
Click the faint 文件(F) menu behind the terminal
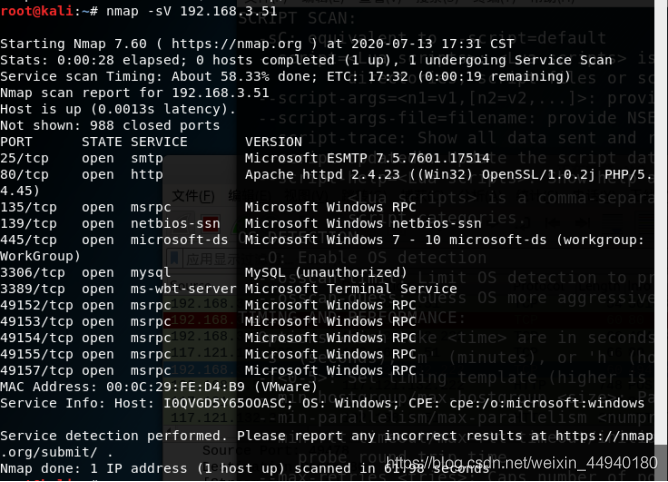[x=193, y=196]
